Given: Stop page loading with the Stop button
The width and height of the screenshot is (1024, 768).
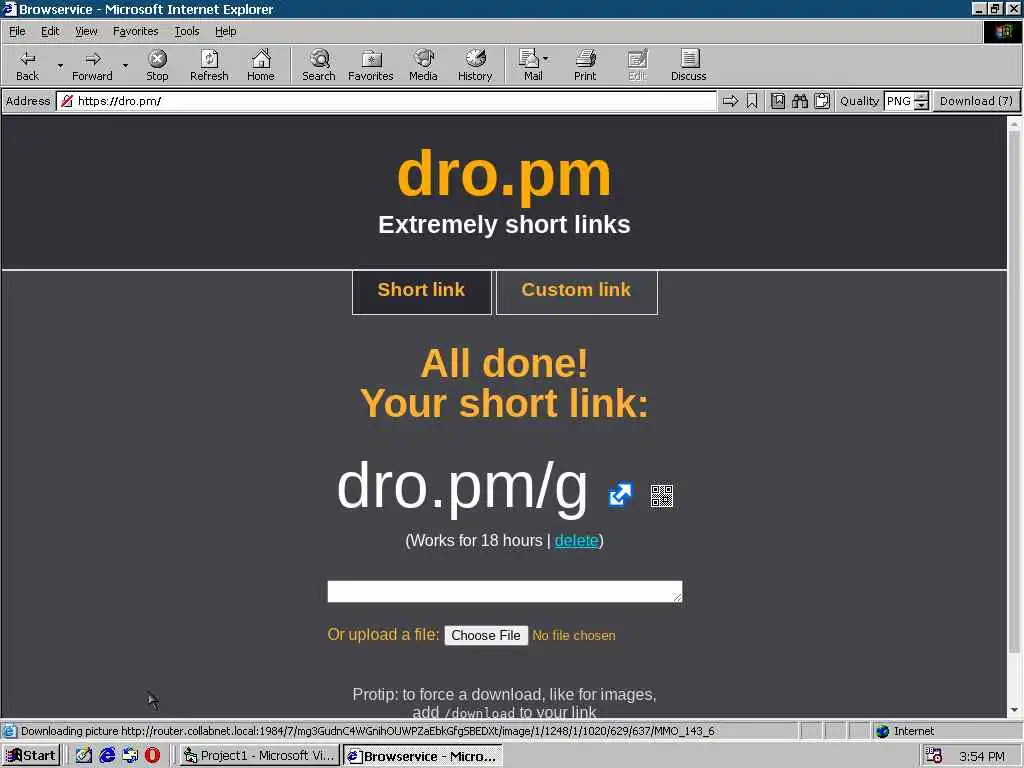Looking at the screenshot, I should pyautogui.click(x=157, y=65).
